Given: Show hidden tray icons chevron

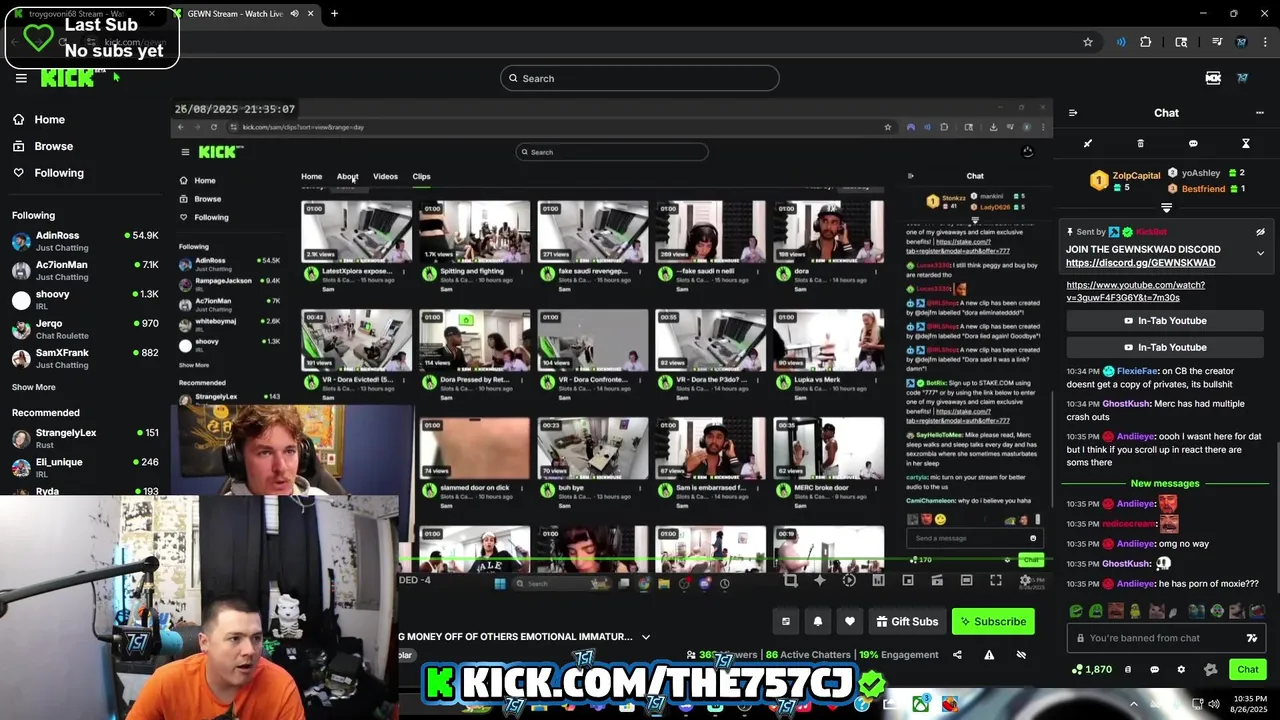Looking at the screenshot, I should (1133, 704).
